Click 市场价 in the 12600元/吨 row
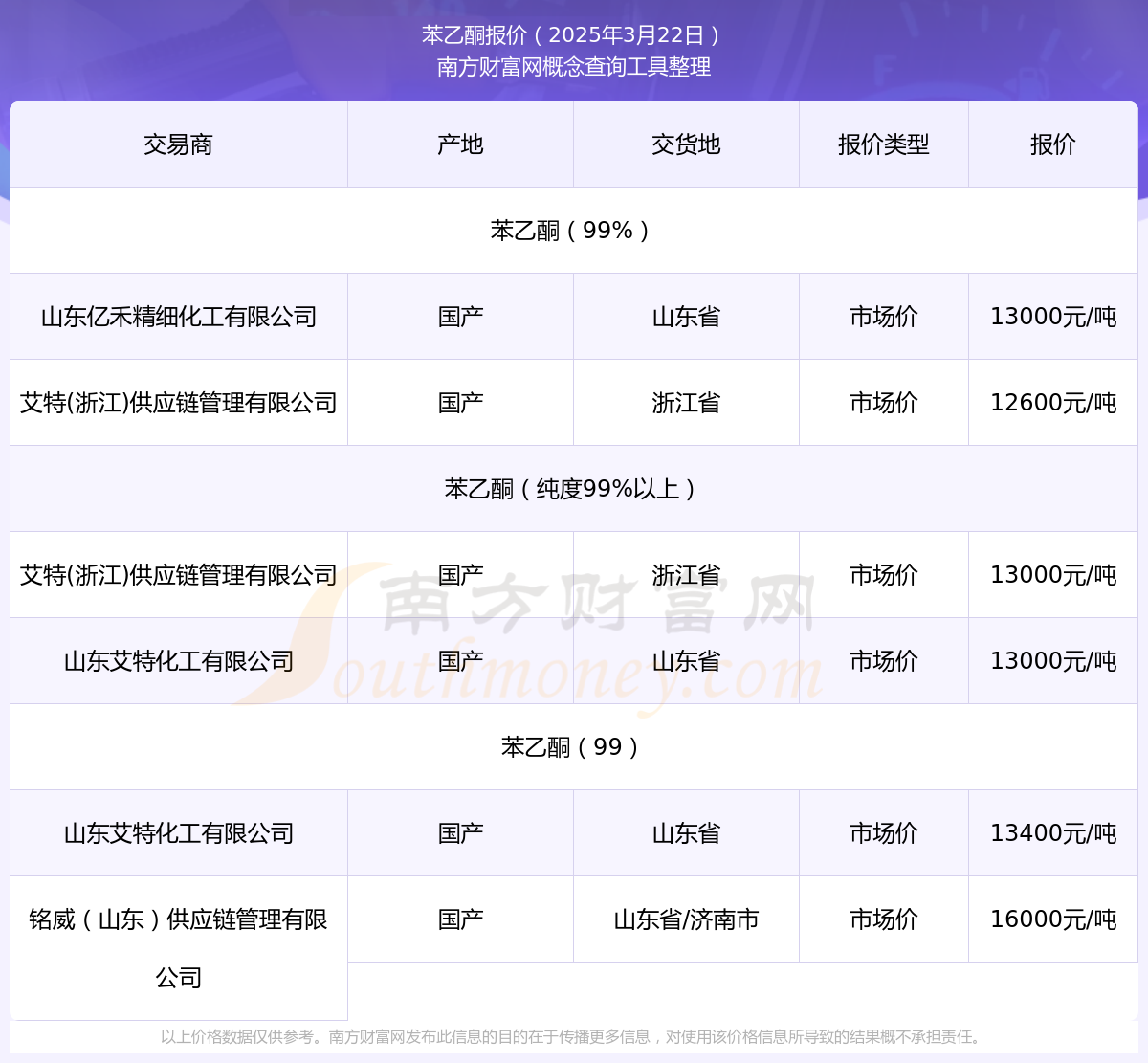 [x=884, y=403]
